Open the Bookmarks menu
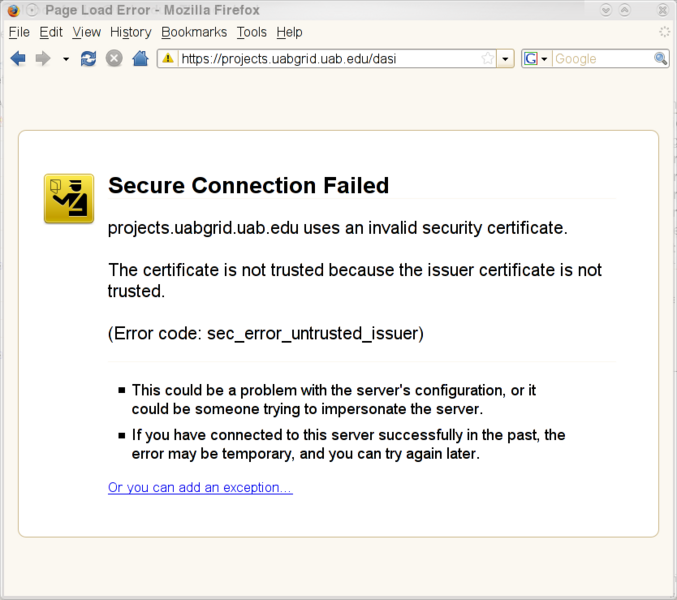The image size is (677, 600). point(194,32)
